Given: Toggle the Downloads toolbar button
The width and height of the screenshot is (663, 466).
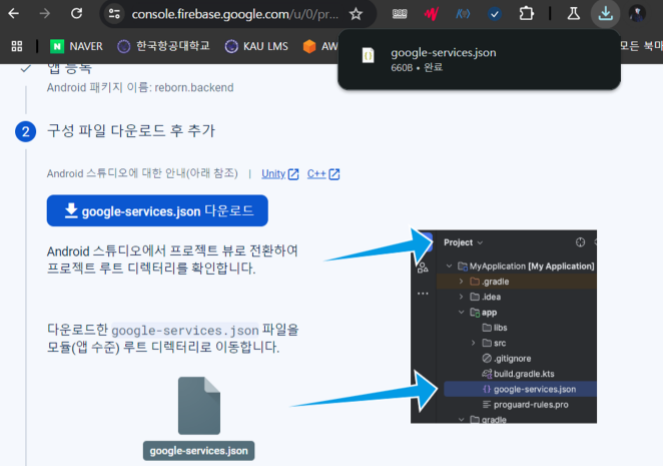Looking at the screenshot, I should [605, 14].
